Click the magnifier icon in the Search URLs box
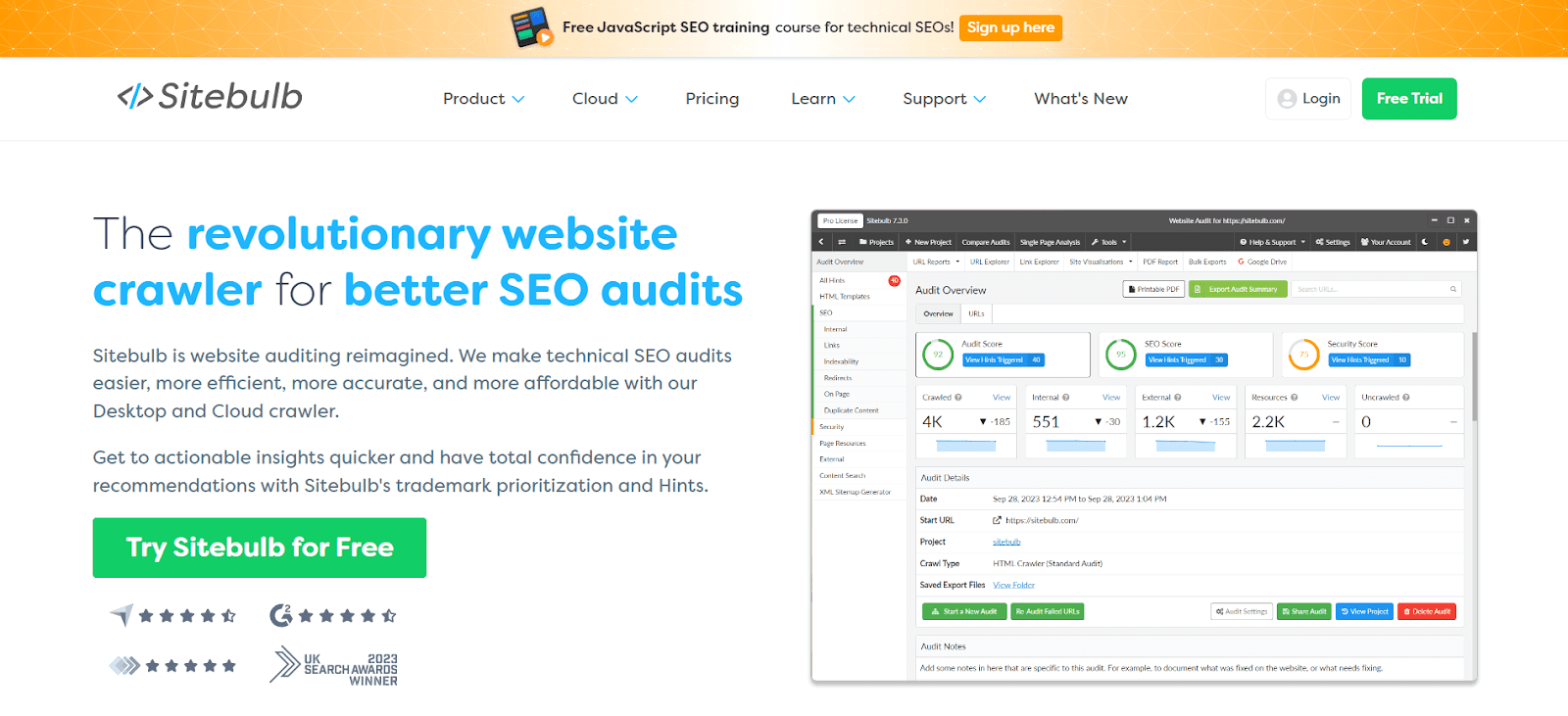Viewport: 1568px width, 716px height. [x=1453, y=289]
